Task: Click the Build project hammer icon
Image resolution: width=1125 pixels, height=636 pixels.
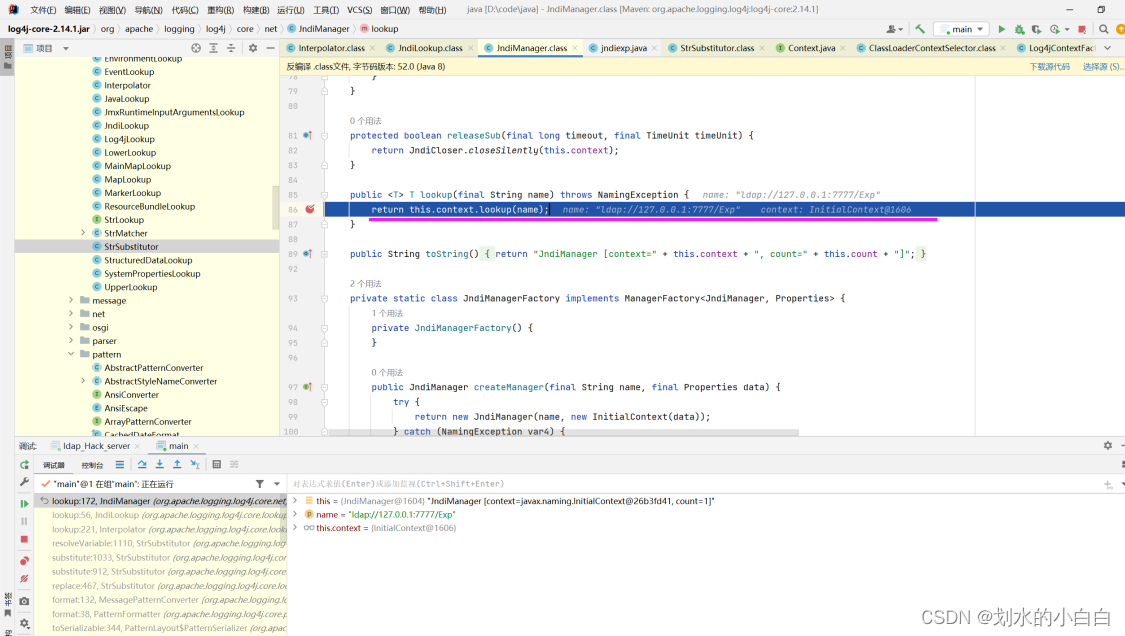Action: [919, 29]
